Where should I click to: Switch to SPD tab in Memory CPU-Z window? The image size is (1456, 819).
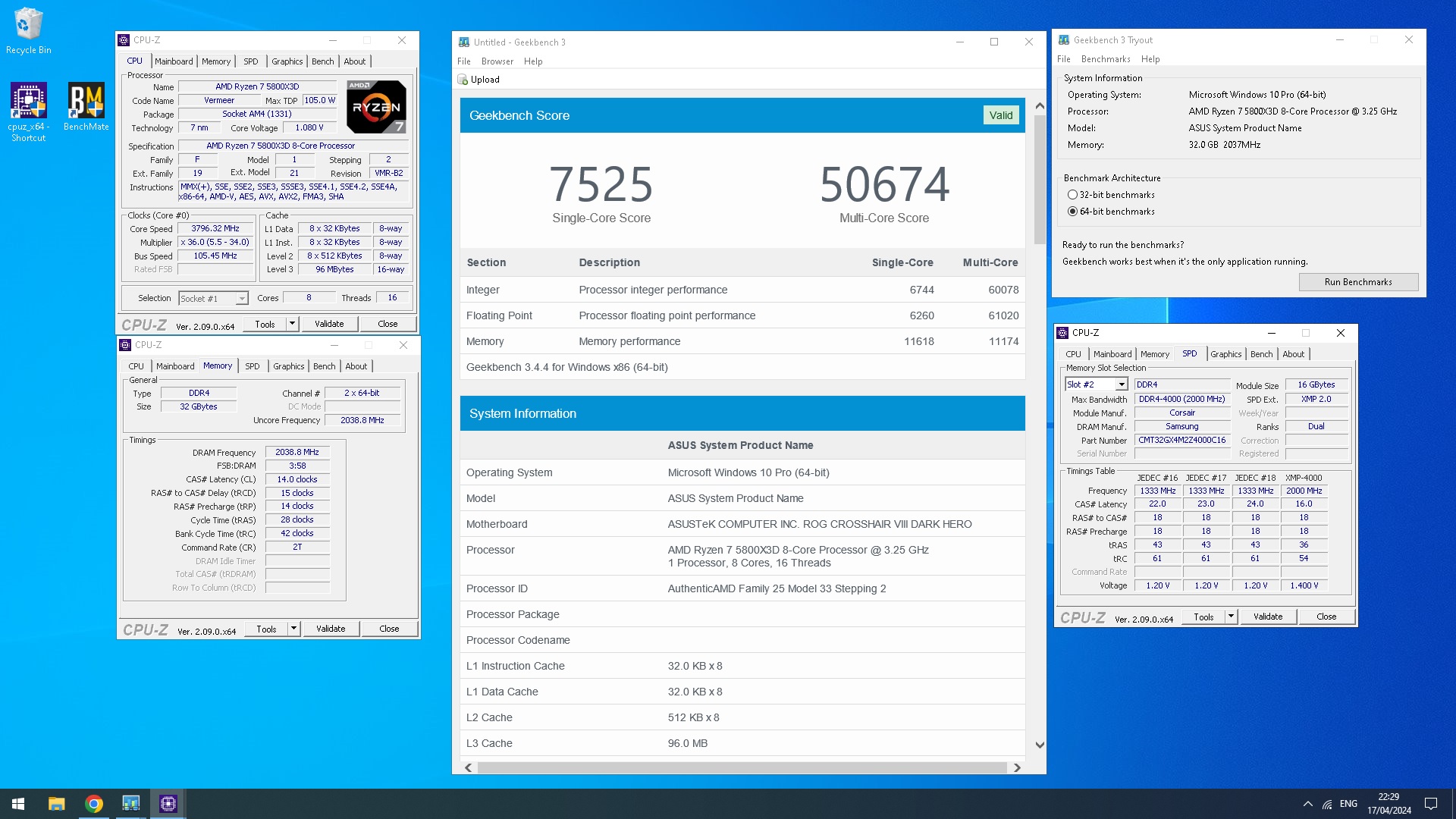[x=252, y=366]
